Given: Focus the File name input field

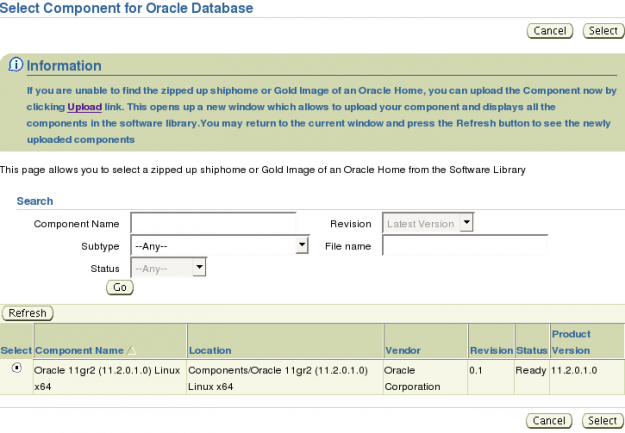Looking at the screenshot, I should (x=465, y=245).
